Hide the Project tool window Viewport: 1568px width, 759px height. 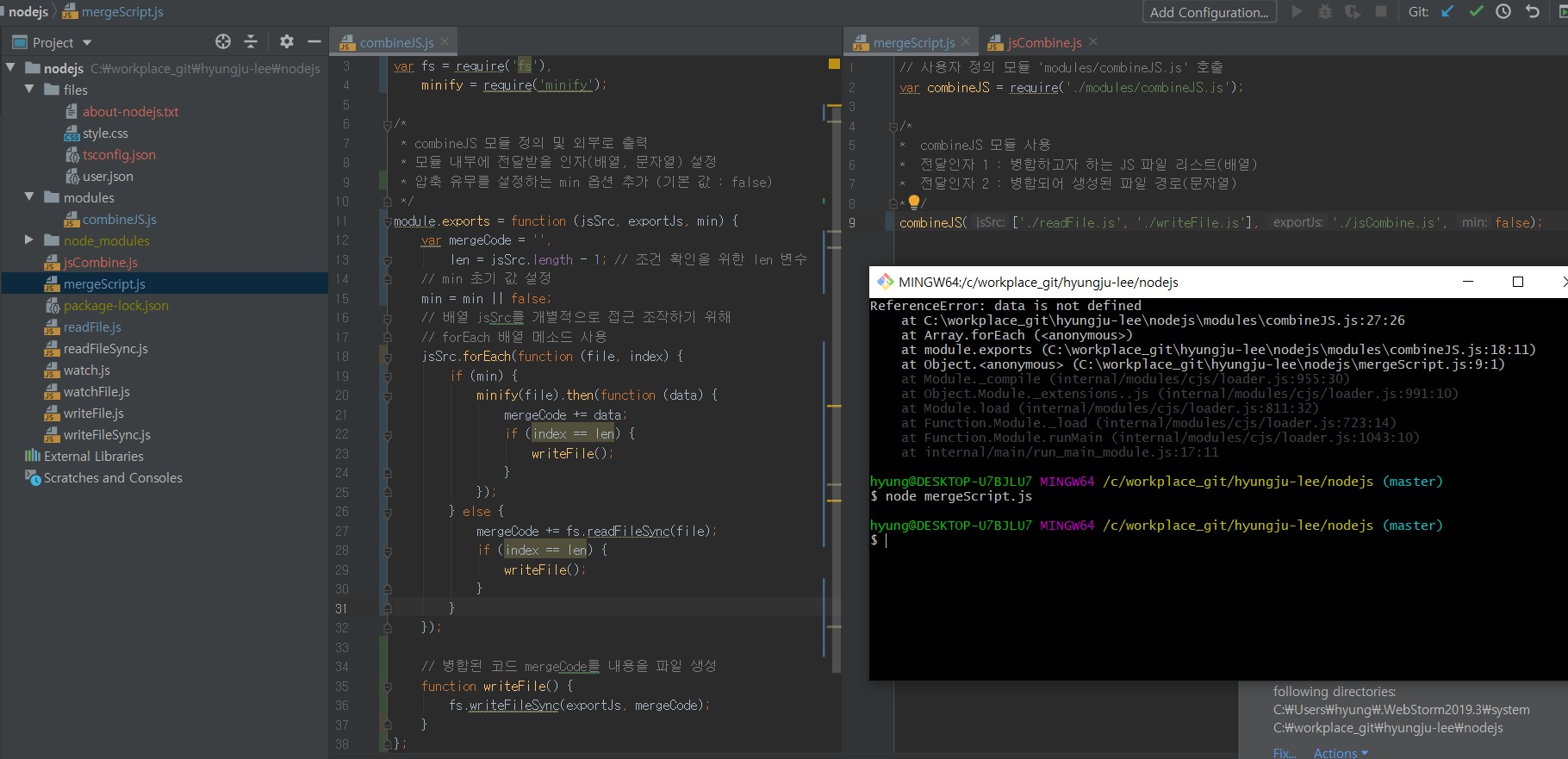tap(314, 41)
